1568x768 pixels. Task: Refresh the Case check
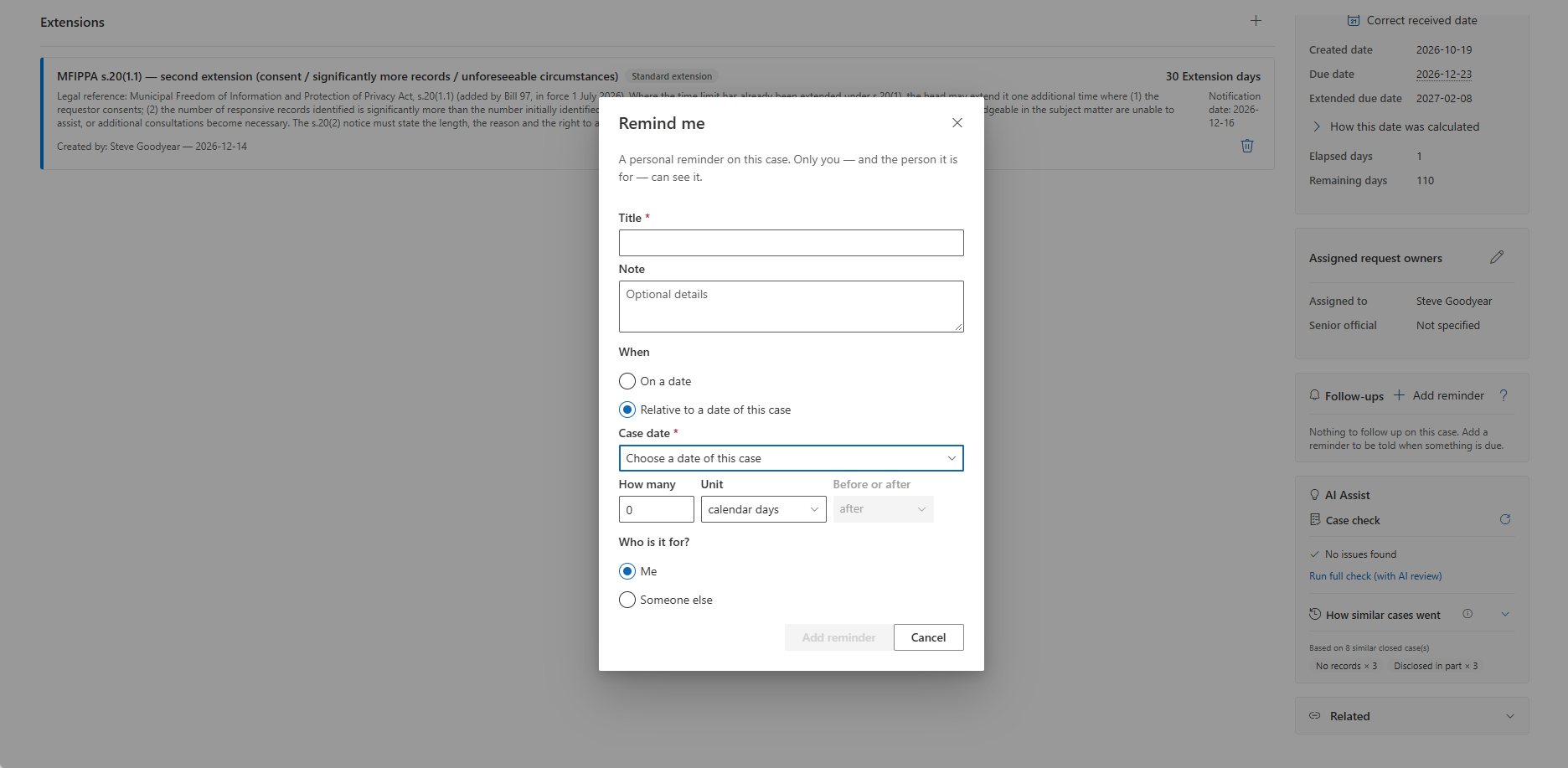pos(1505,519)
